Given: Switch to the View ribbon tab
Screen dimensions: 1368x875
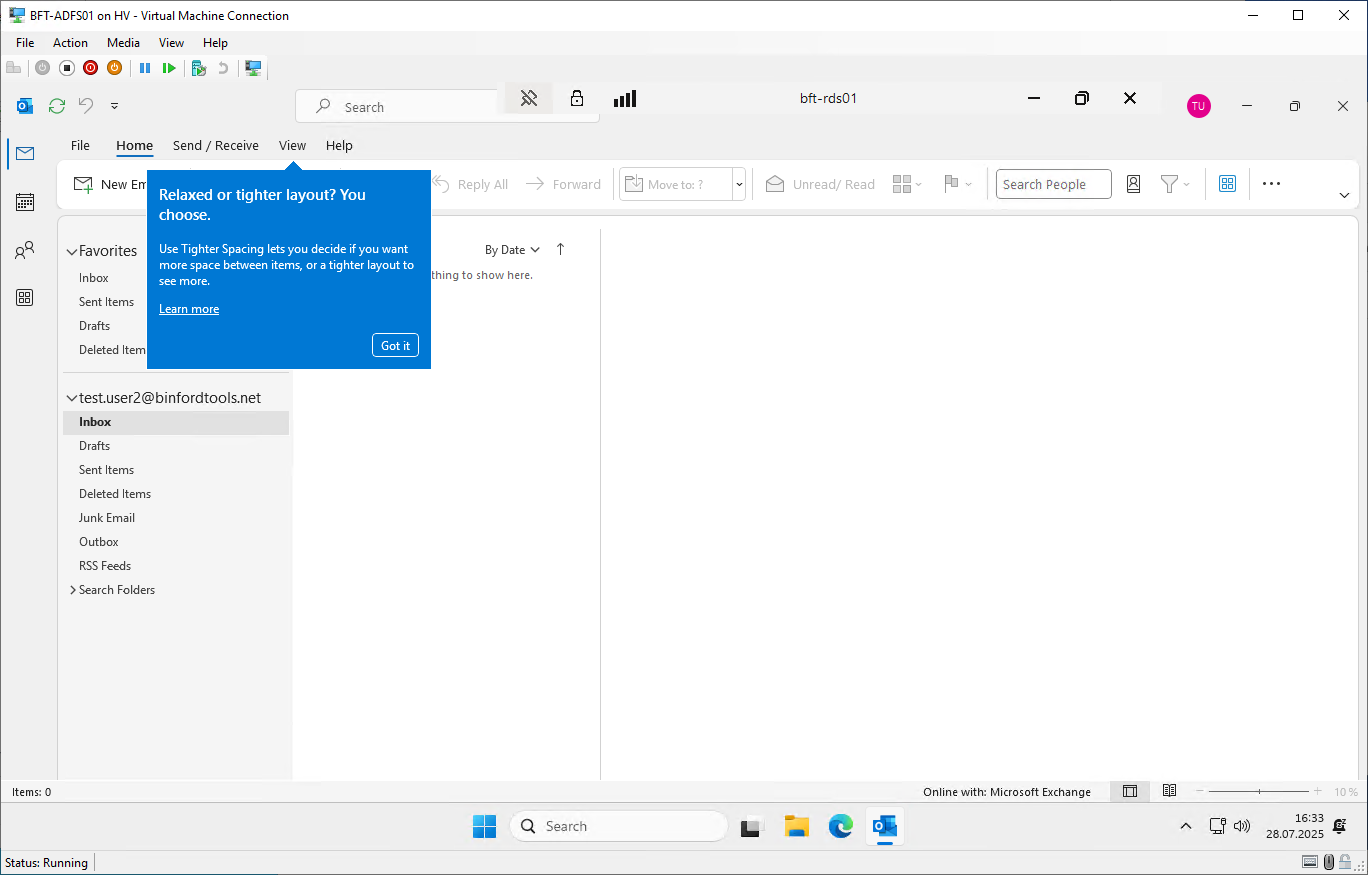Looking at the screenshot, I should [292, 145].
